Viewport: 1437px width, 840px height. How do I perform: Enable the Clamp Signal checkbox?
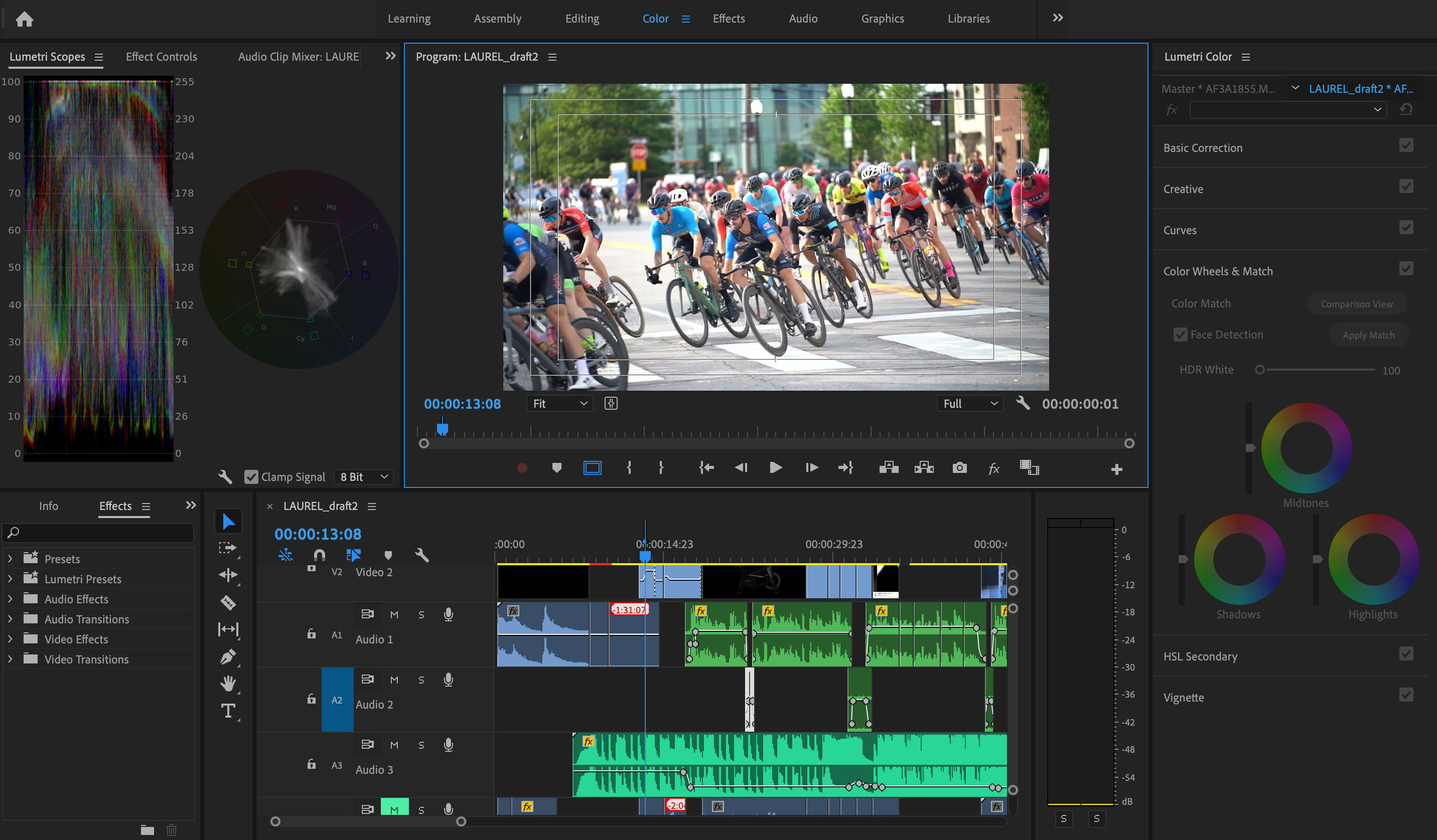pyautogui.click(x=251, y=476)
